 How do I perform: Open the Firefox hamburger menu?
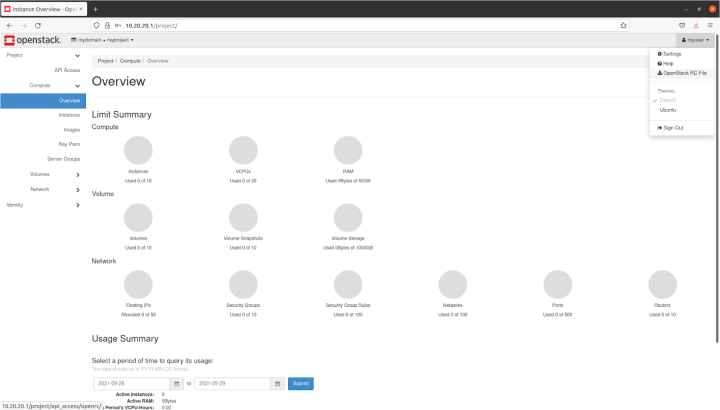[710, 26]
